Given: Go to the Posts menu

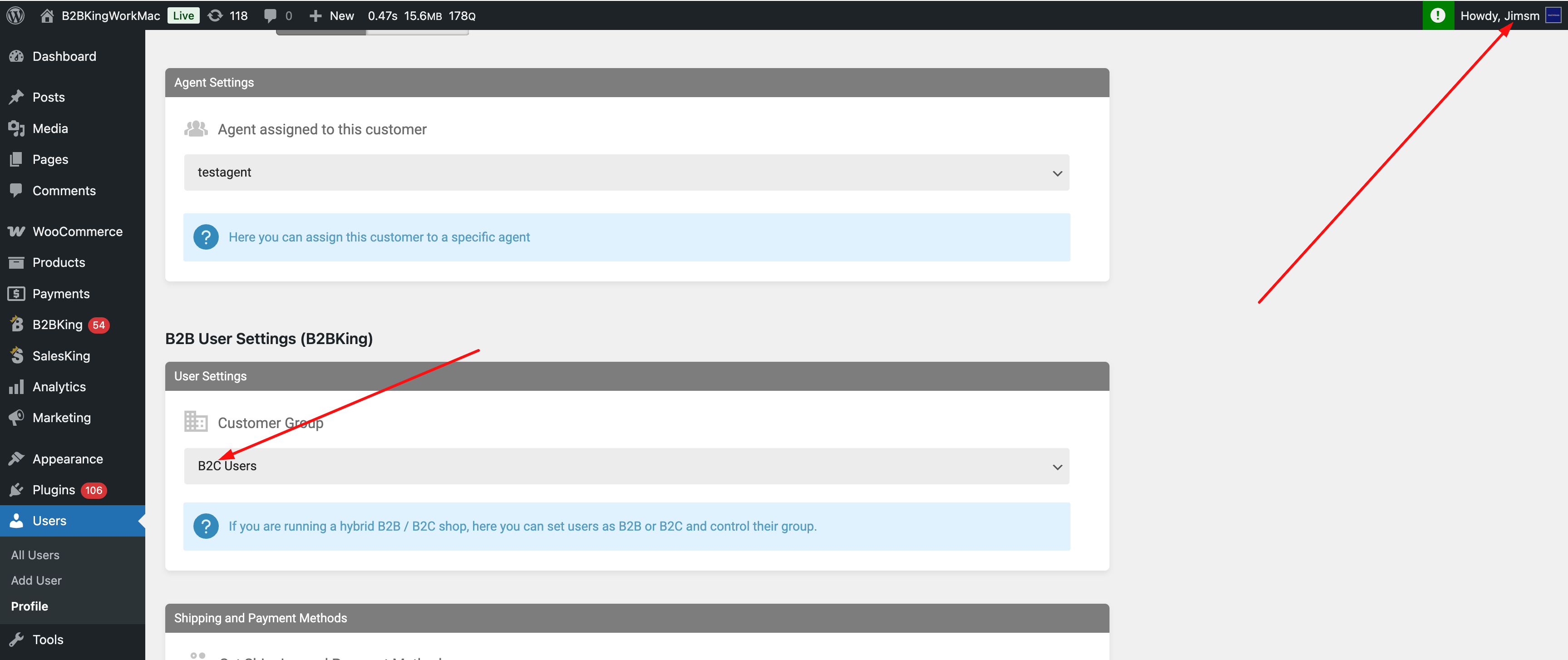Looking at the screenshot, I should click(49, 97).
